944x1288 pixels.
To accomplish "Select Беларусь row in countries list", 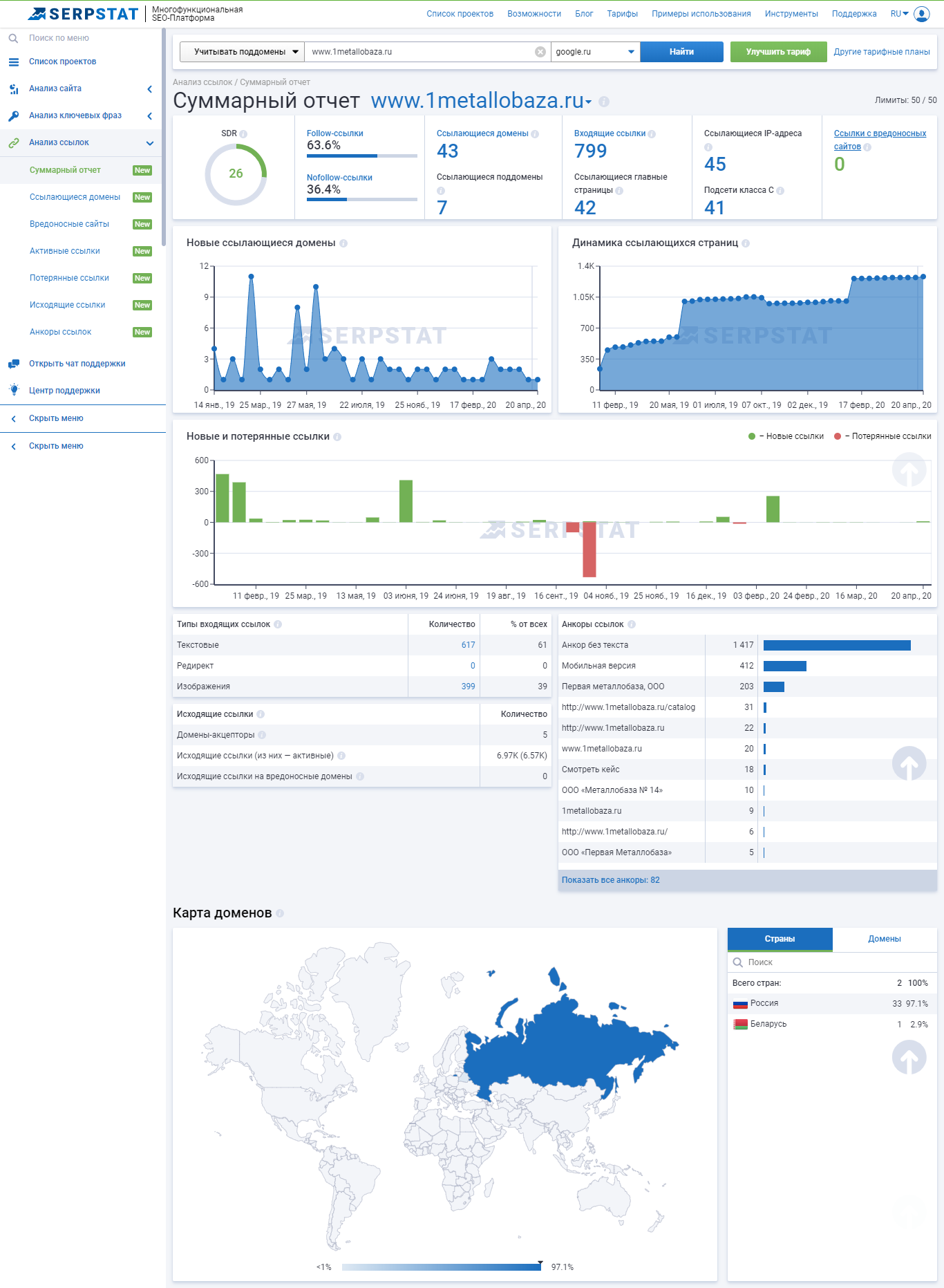I will [832, 1024].
